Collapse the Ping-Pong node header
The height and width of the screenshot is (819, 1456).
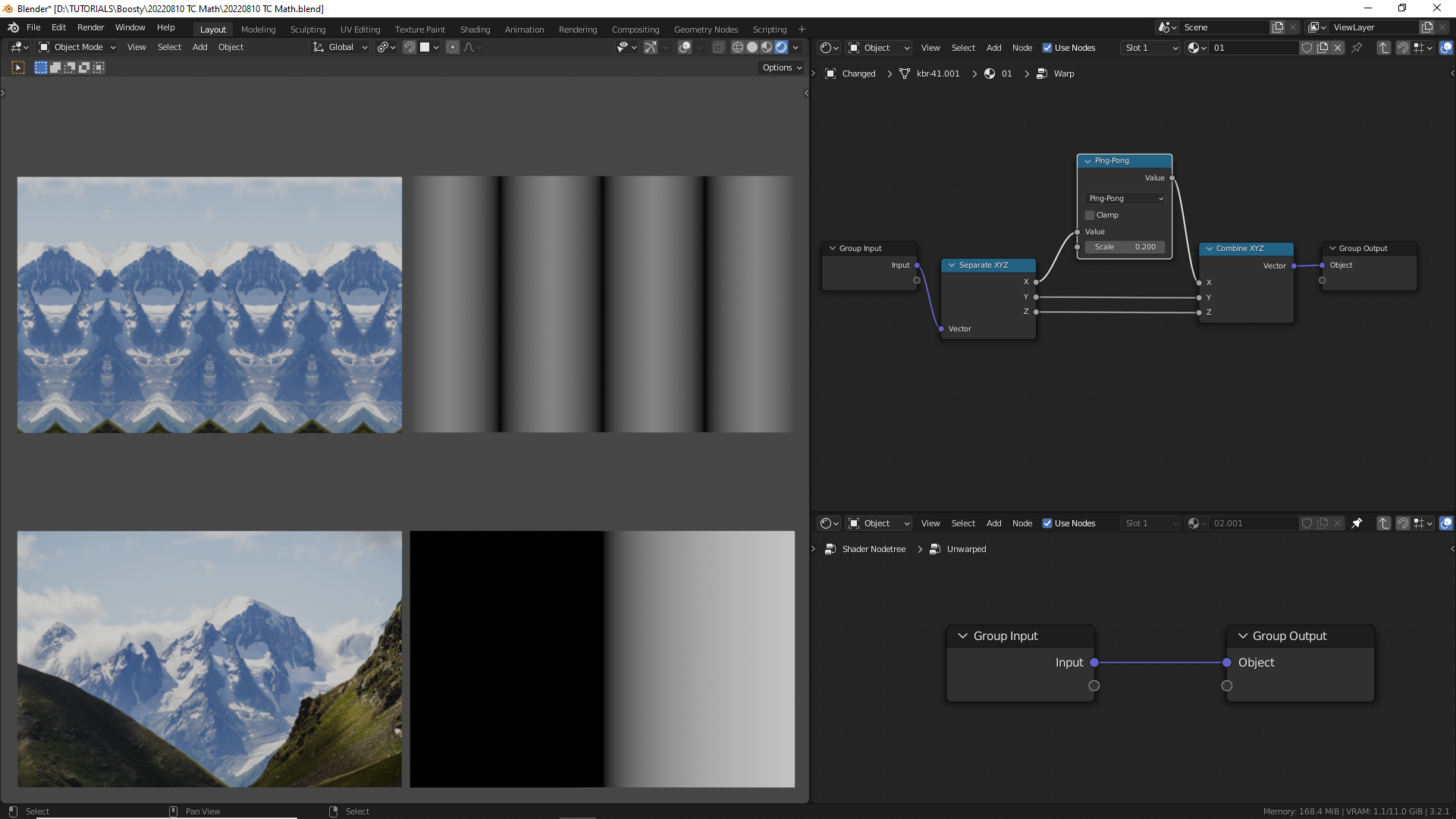click(x=1088, y=161)
